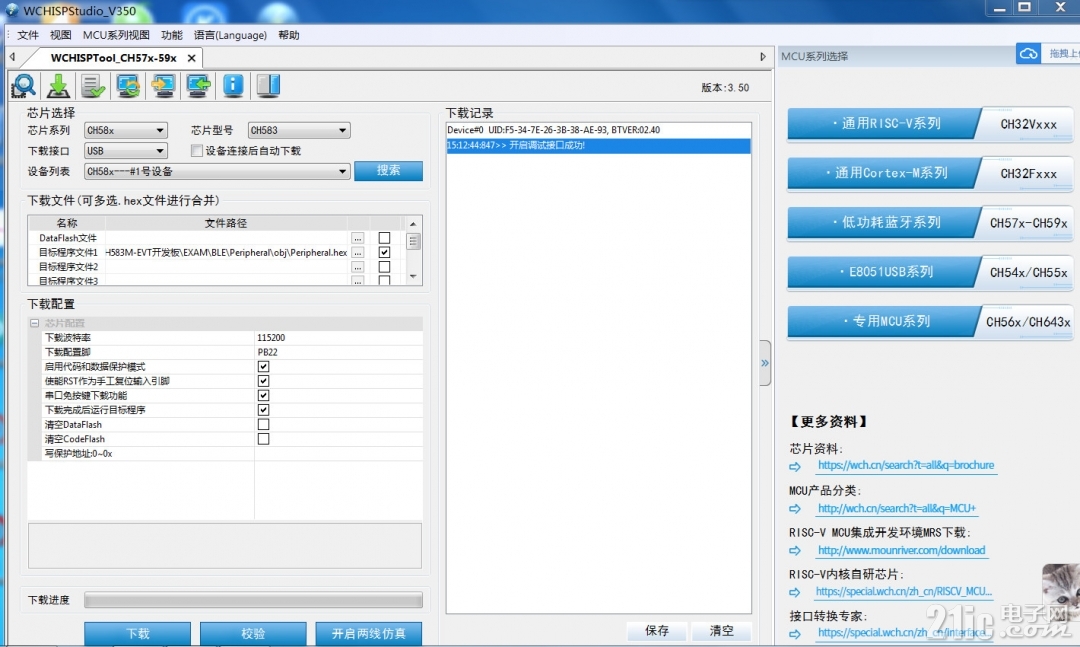Image resolution: width=1080 pixels, height=647 pixels.
Task: Open the 语言(Language) menu
Action: [x=230, y=35]
